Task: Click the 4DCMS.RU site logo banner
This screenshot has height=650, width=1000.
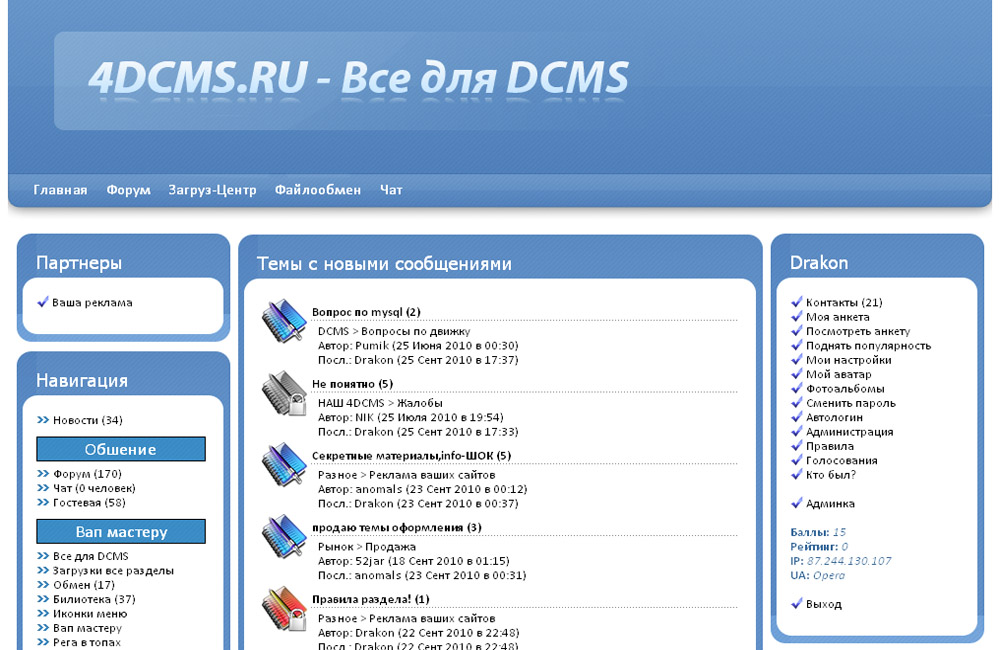Action: point(358,78)
